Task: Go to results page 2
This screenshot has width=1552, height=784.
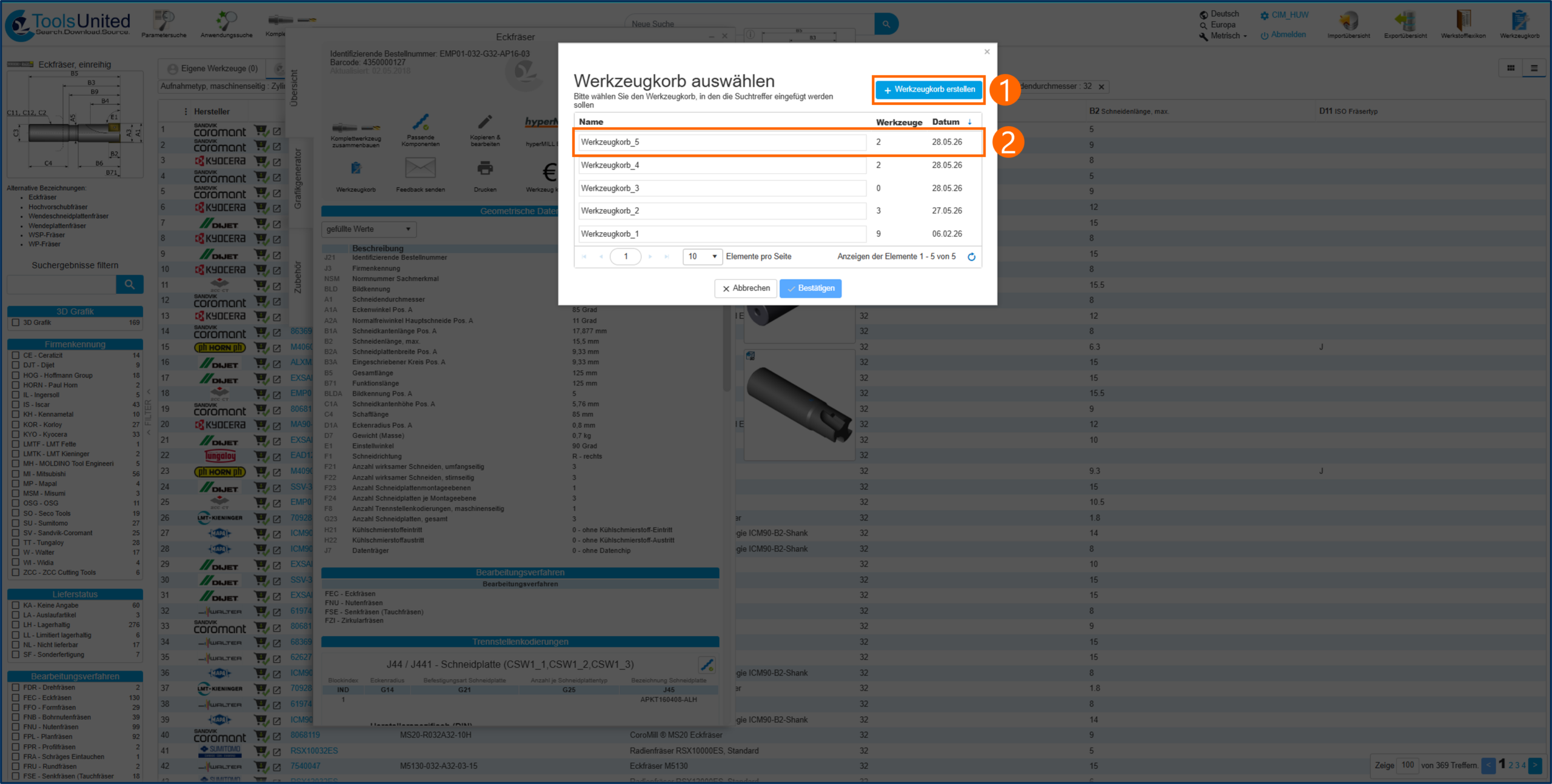Action: (x=1511, y=766)
